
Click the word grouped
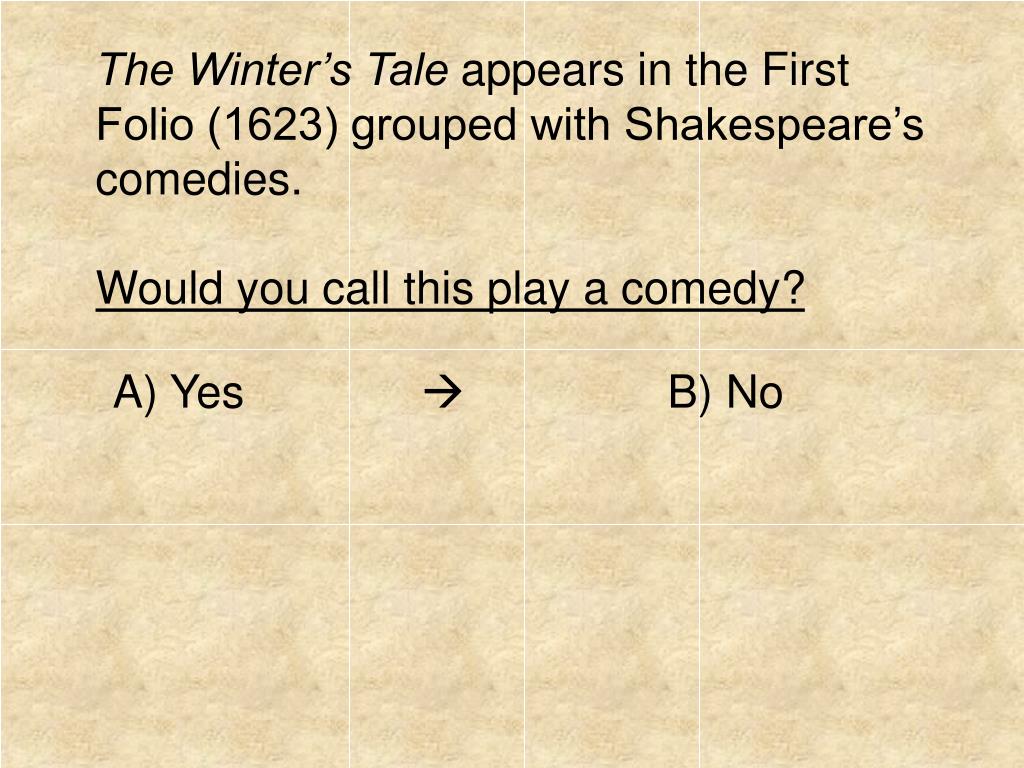tap(434, 125)
